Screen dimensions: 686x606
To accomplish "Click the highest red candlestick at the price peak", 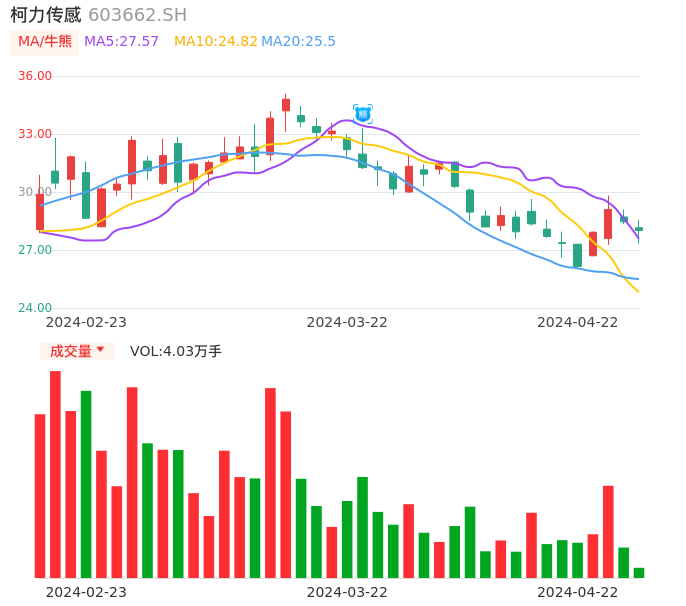I will pyautogui.click(x=286, y=105).
